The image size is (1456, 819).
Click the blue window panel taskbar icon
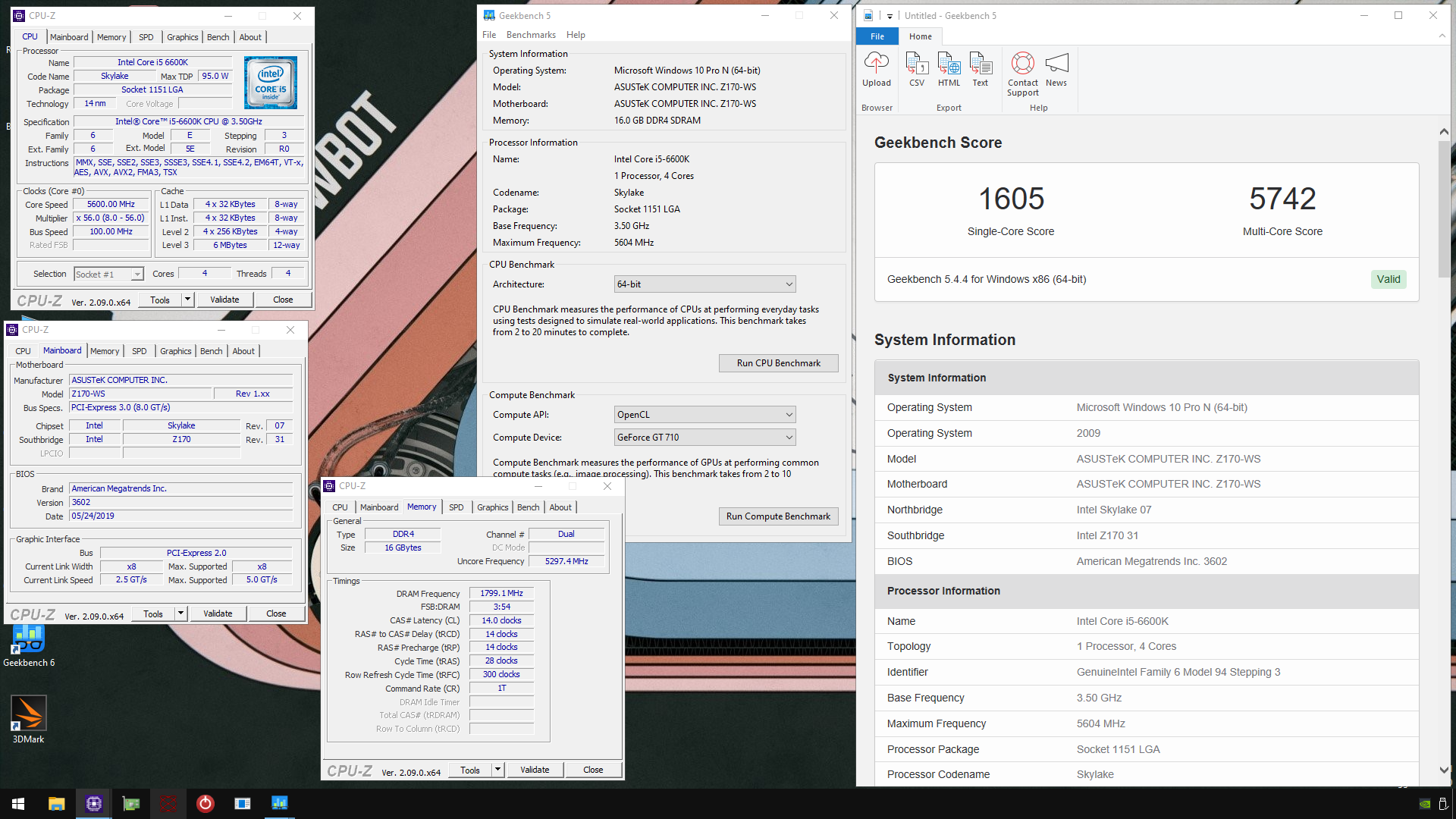pos(243,803)
